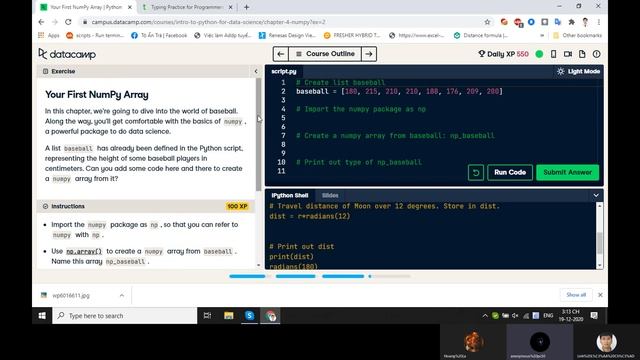Open the report issue info icon
The height and width of the screenshot is (360, 640).
[596, 54]
